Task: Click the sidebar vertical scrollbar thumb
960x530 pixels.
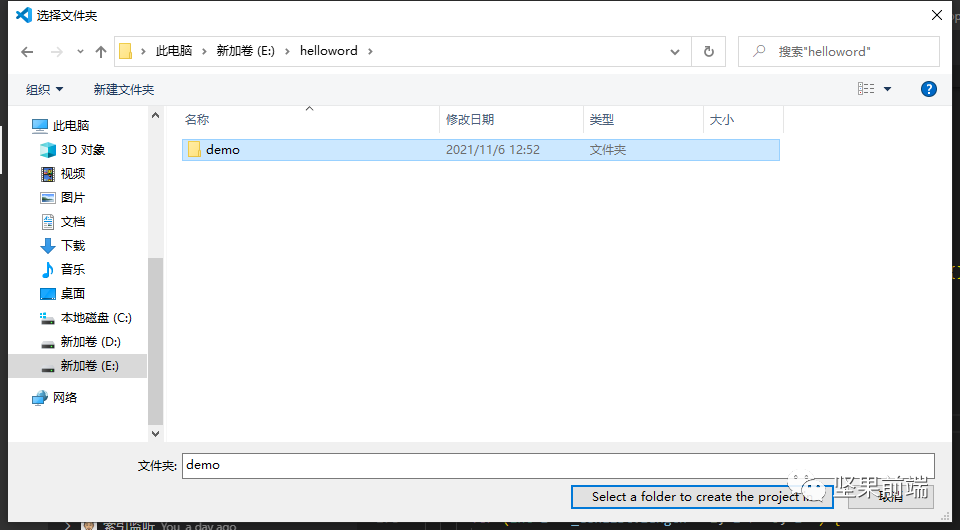Action: point(156,341)
